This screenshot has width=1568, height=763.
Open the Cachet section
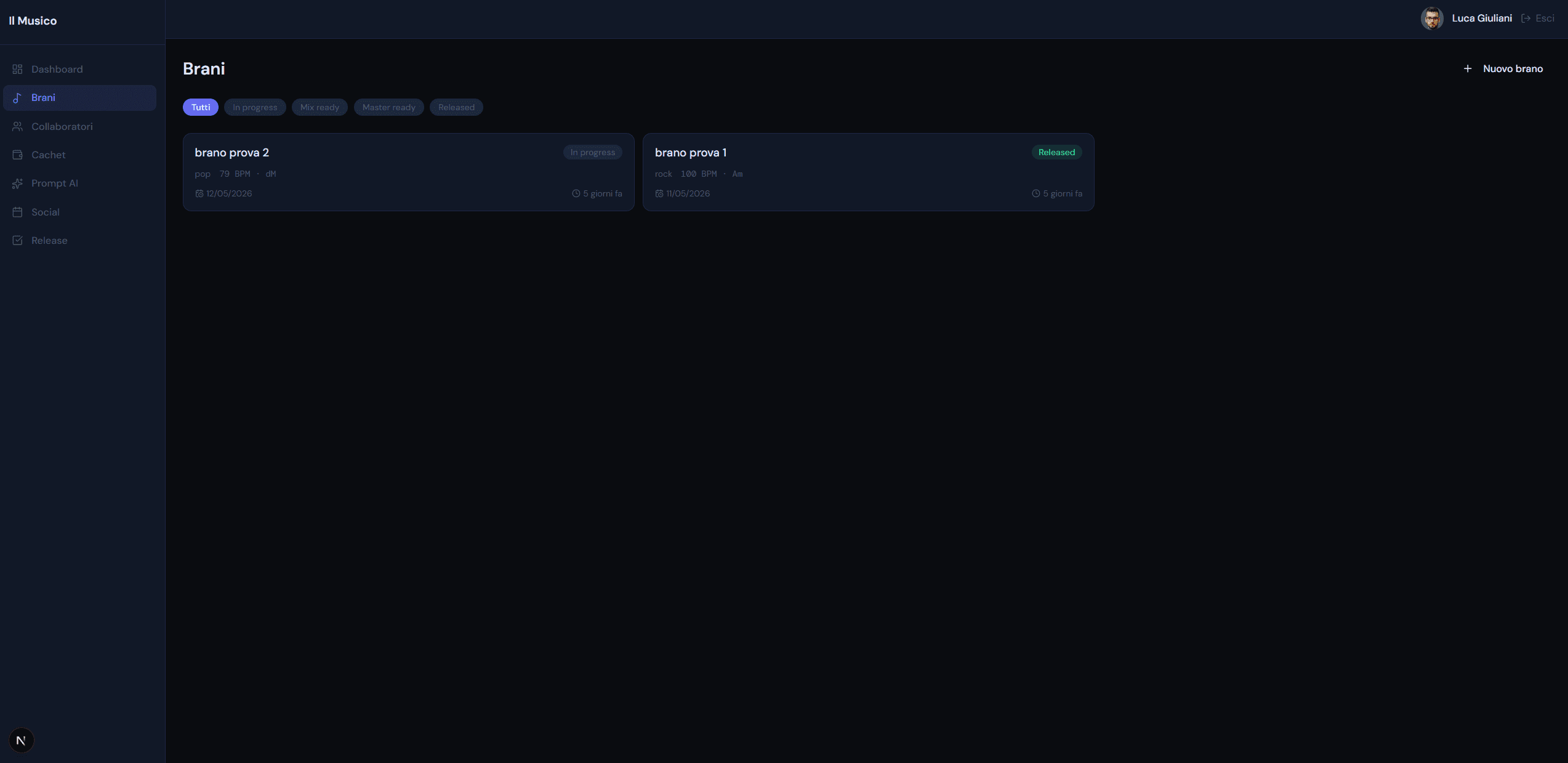pos(79,155)
